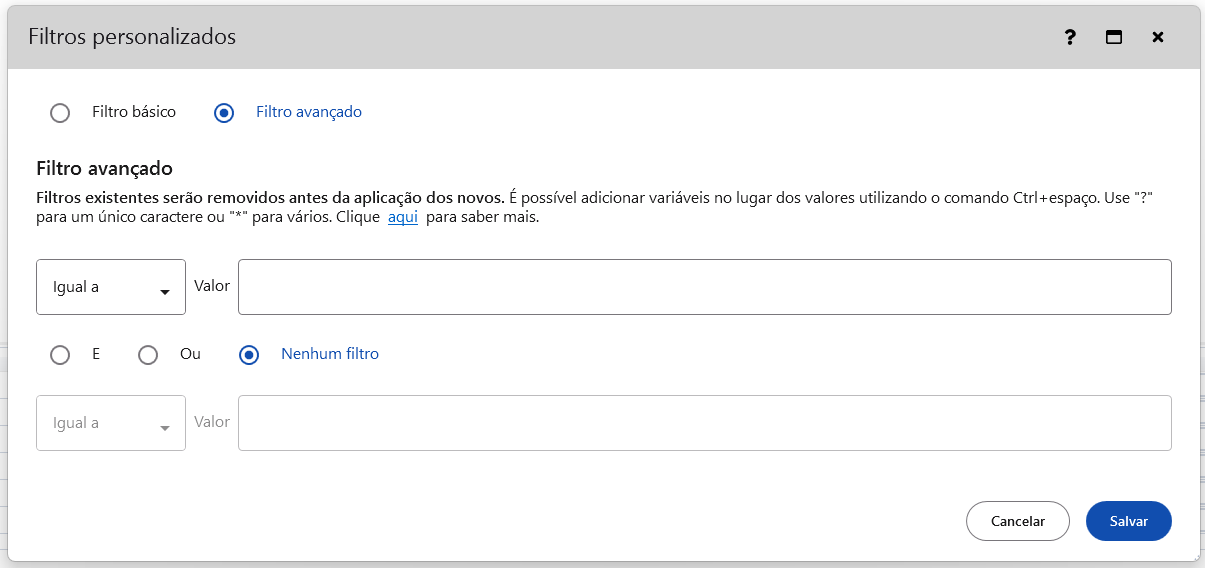The height and width of the screenshot is (568, 1205).
Task: Select the Filtro avançado radio button
Action: (x=224, y=113)
